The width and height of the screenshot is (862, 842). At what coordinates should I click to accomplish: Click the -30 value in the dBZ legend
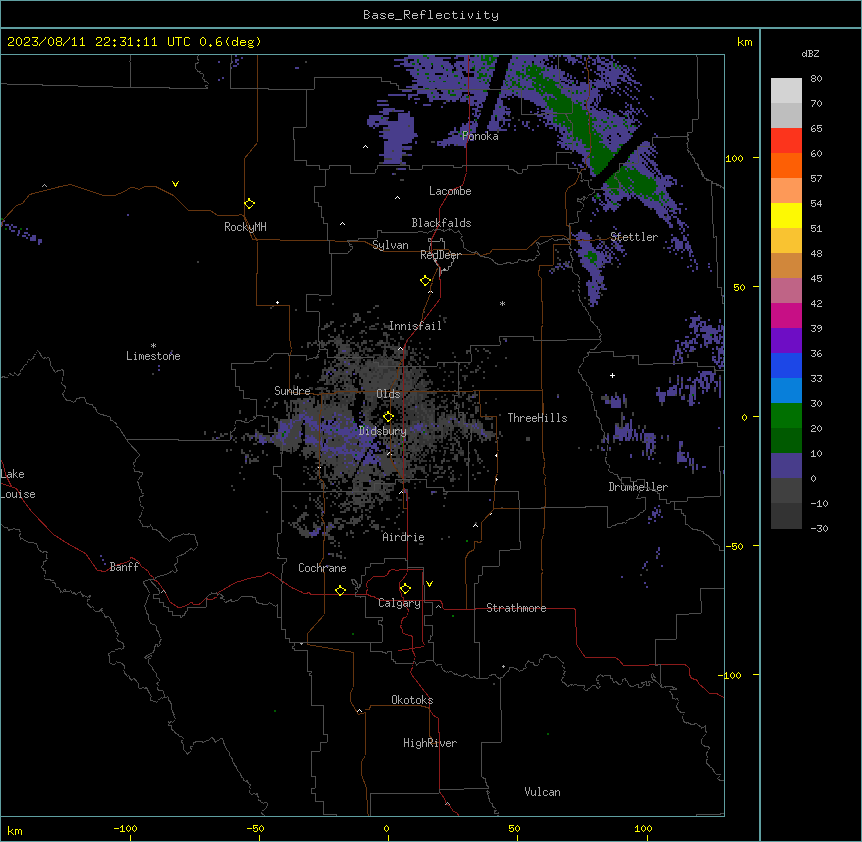click(x=819, y=529)
